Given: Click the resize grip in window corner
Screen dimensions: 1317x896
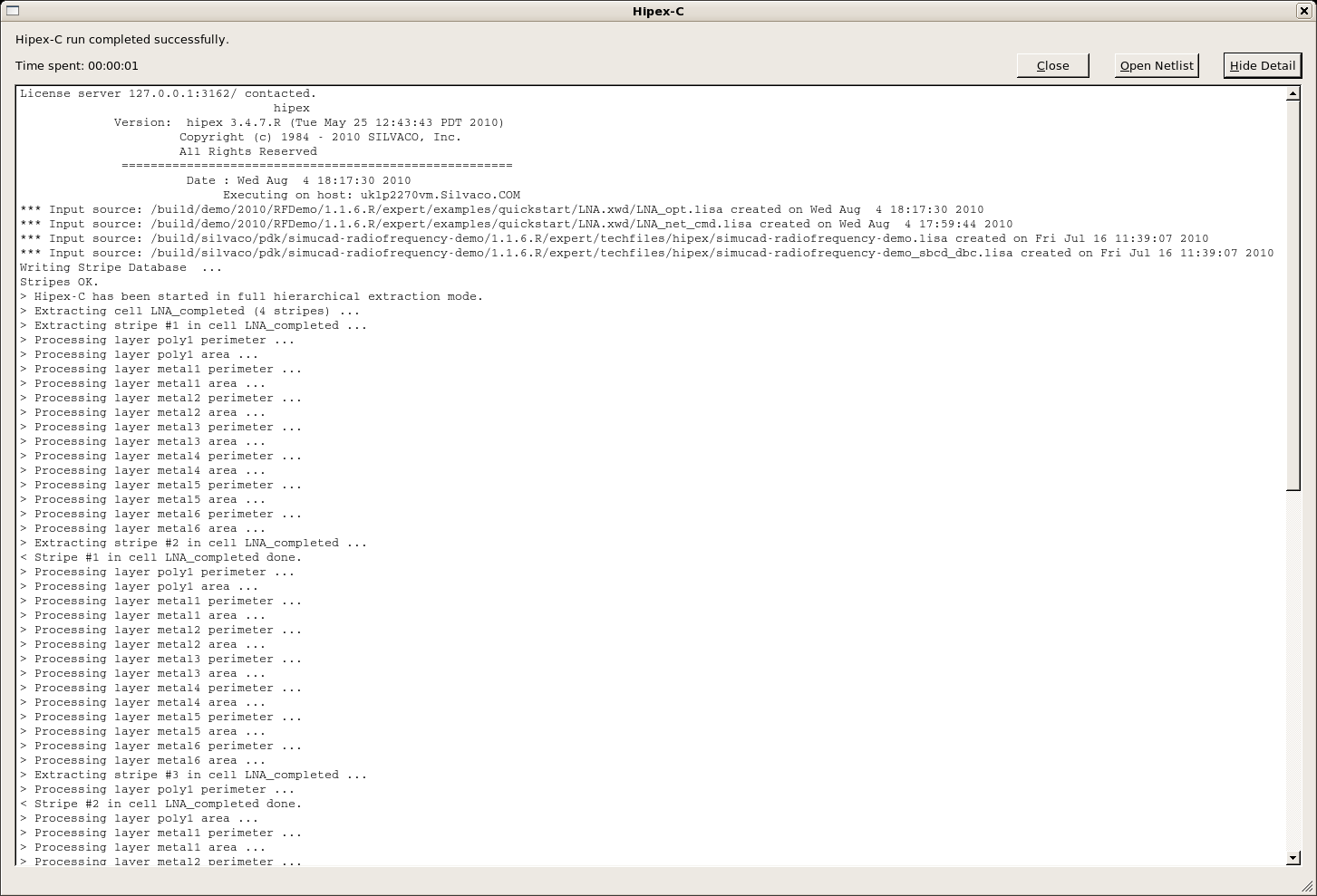Looking at the screenshot, I should tap(1308, 887).
